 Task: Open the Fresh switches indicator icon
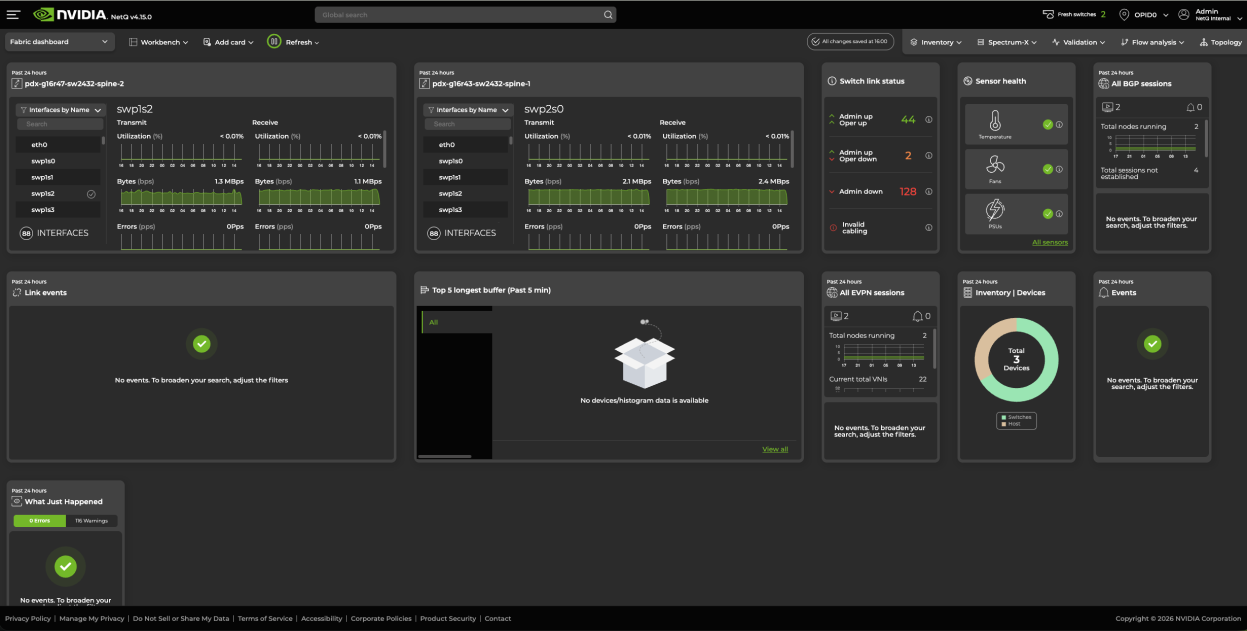click(x=1048, y=14)
